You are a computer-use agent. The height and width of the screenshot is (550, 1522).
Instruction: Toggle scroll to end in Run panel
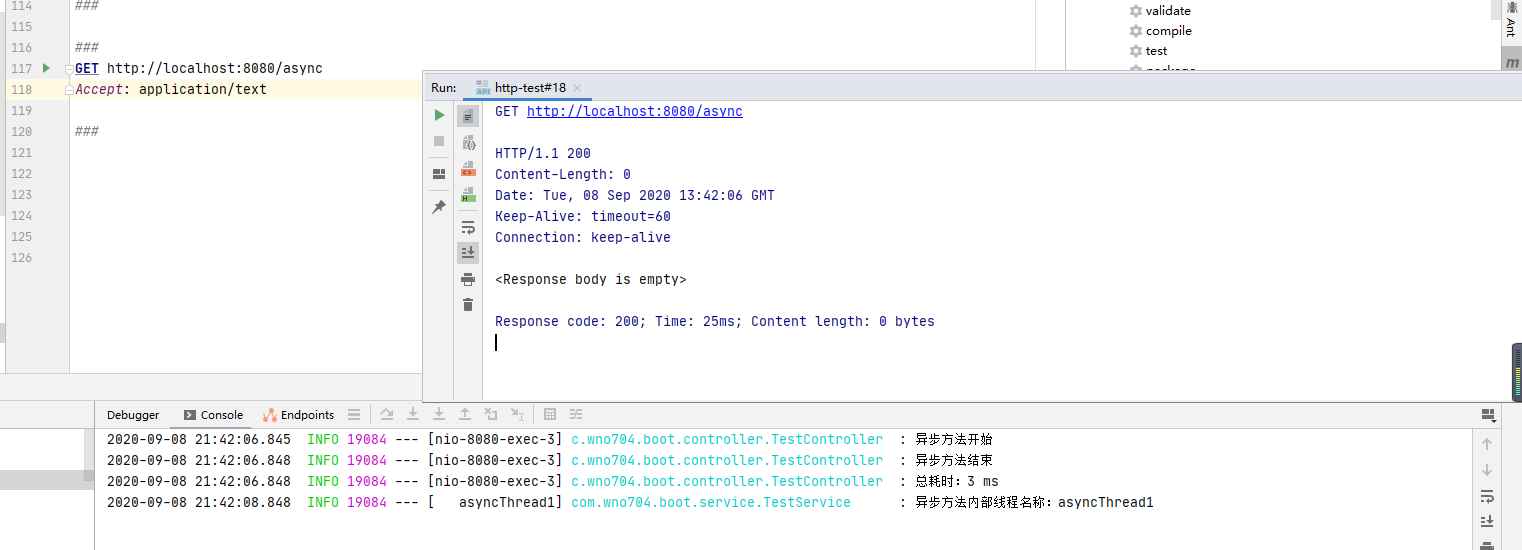[x=468, y=252]
